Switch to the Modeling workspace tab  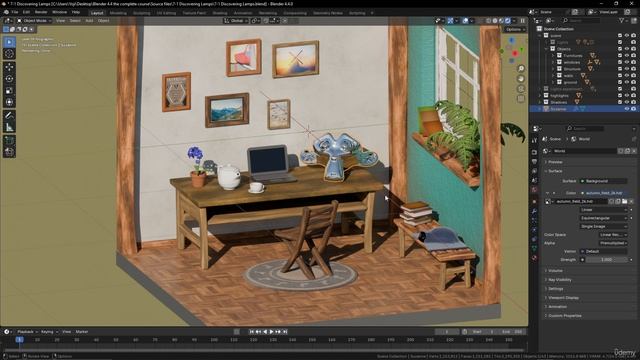click(118, 13)
